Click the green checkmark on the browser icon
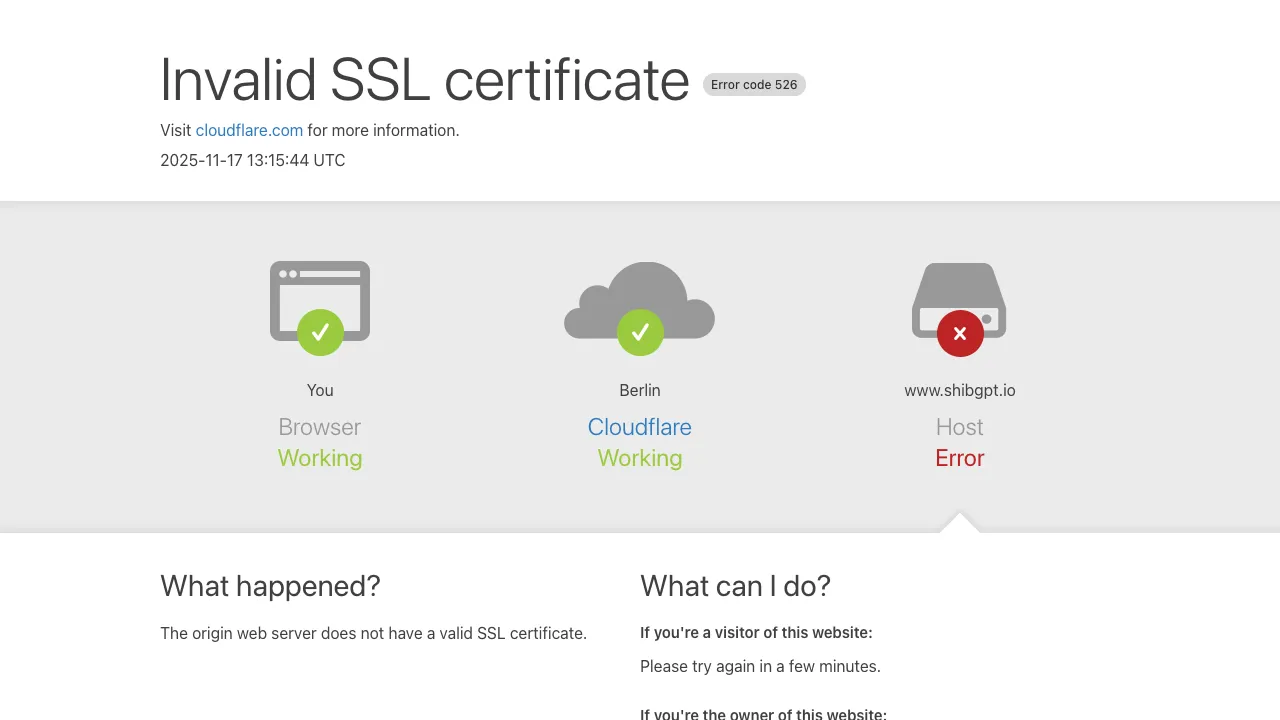The width and height of the screenshot is (1280, 720). pyautogui.click(x=320, y=332)
